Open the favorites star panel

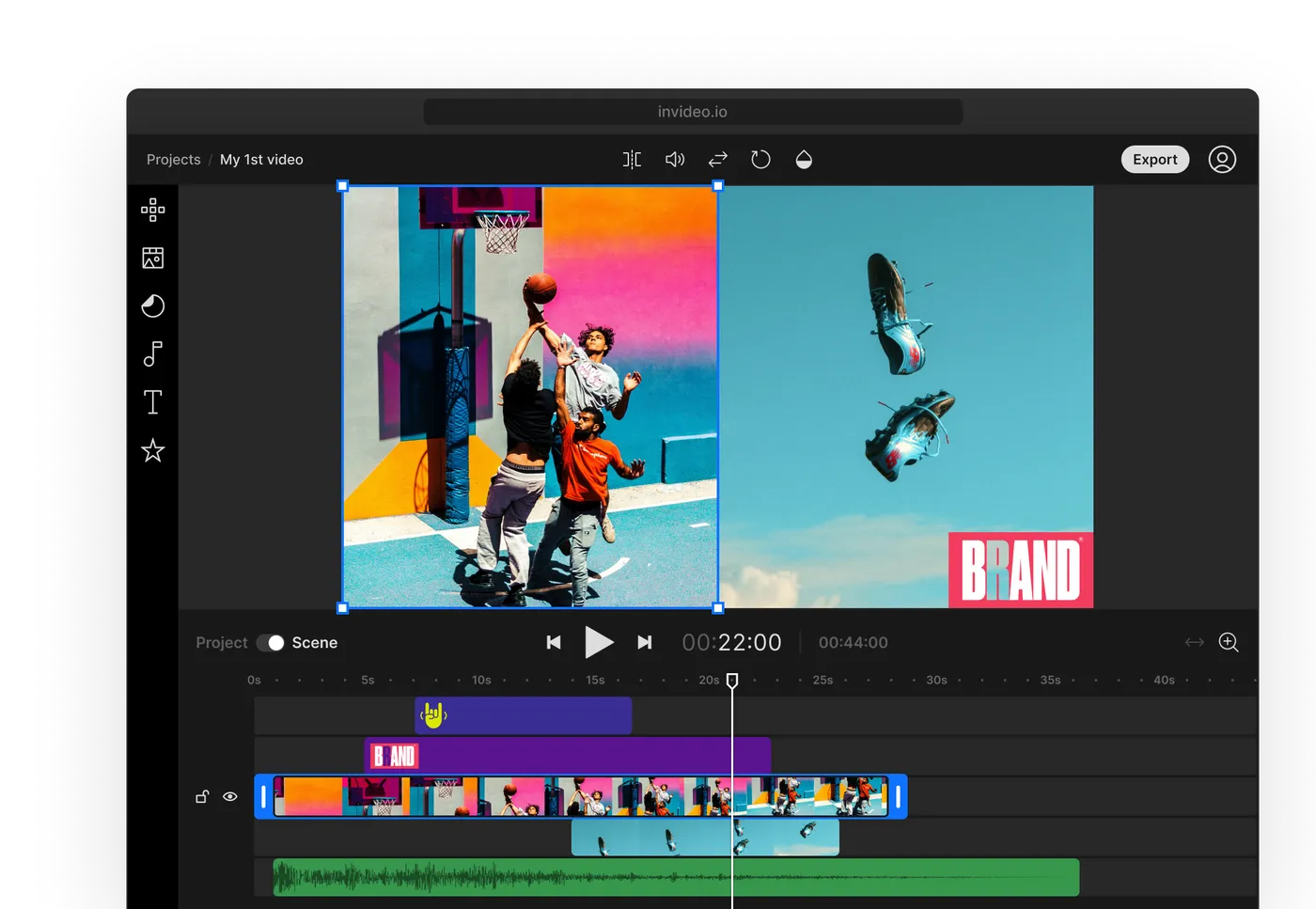152,451
